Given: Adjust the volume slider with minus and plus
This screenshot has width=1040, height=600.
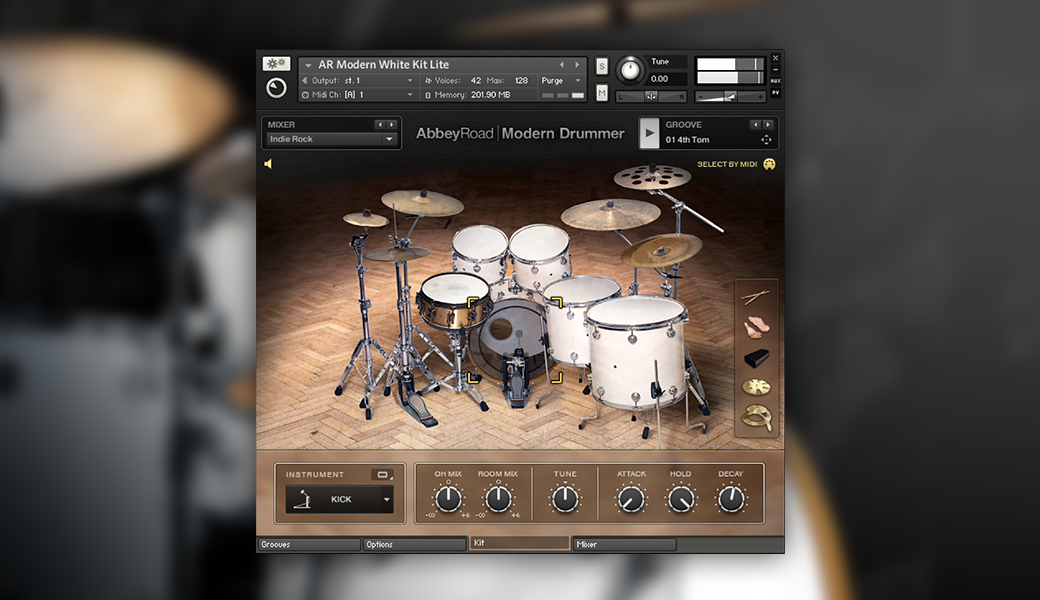Looking at the screenshot, I should click(730, 97).
